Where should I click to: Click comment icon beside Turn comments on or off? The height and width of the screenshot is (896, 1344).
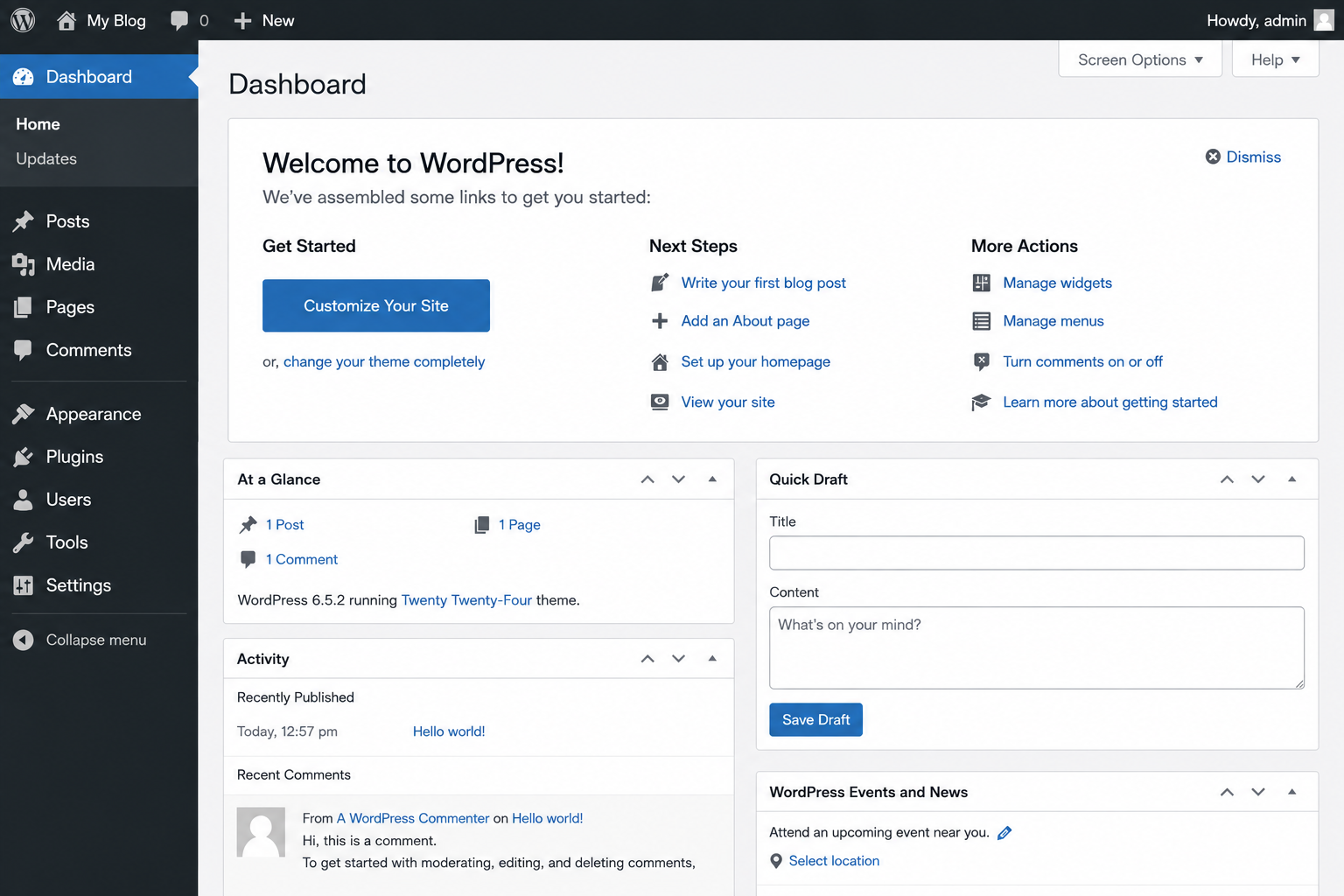[x=982, y=361]
